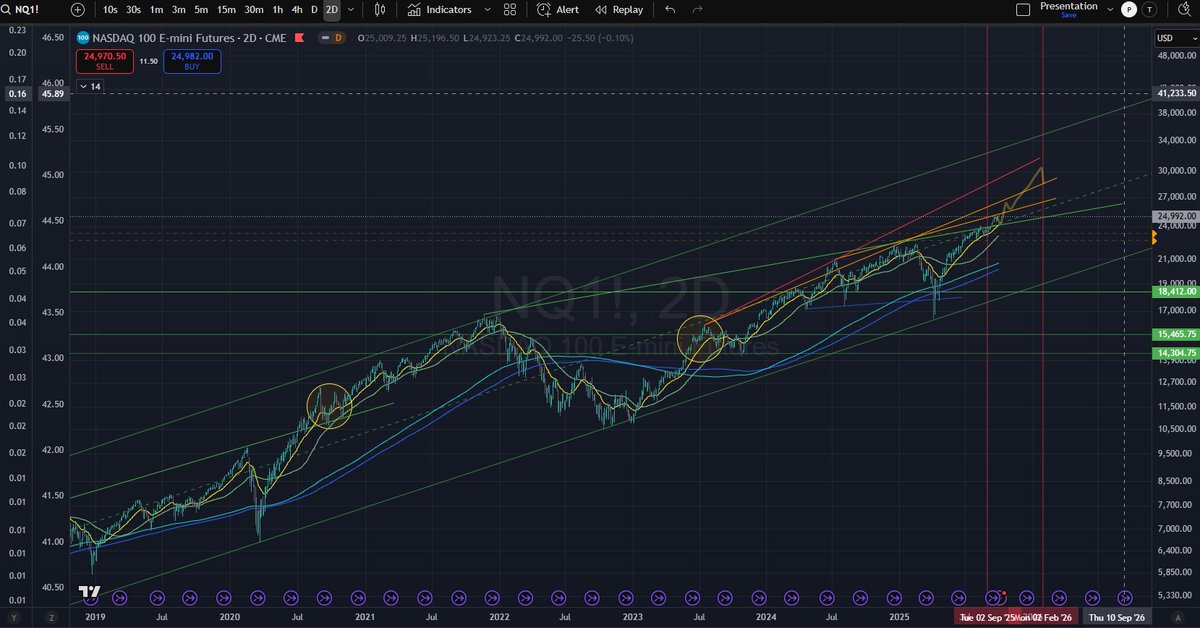Expand the 2D interval dropdown chevron
Screen dimensions: 1200x628
(349, 10)
